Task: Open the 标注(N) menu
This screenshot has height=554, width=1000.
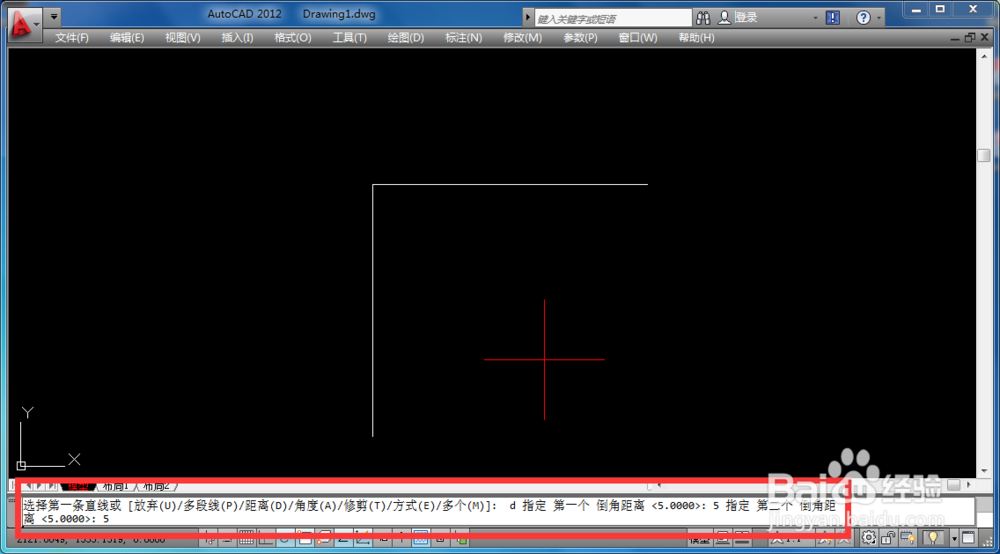Action: 464,38
